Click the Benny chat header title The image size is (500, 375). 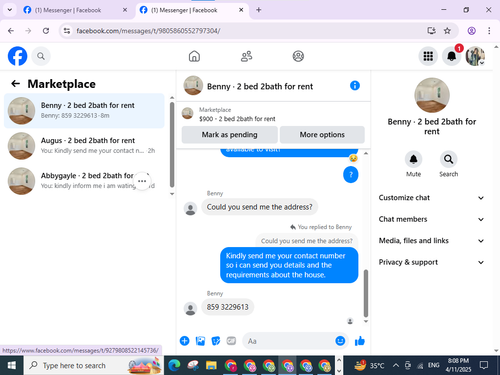(x=260, y=86)
